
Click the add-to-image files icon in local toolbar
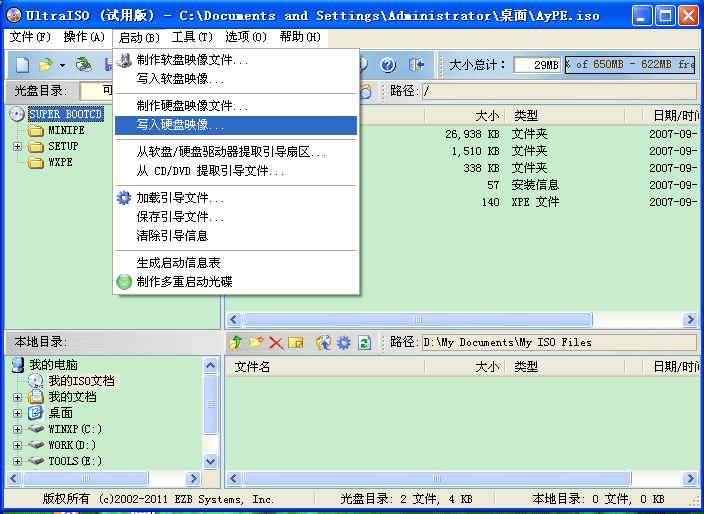323,343
